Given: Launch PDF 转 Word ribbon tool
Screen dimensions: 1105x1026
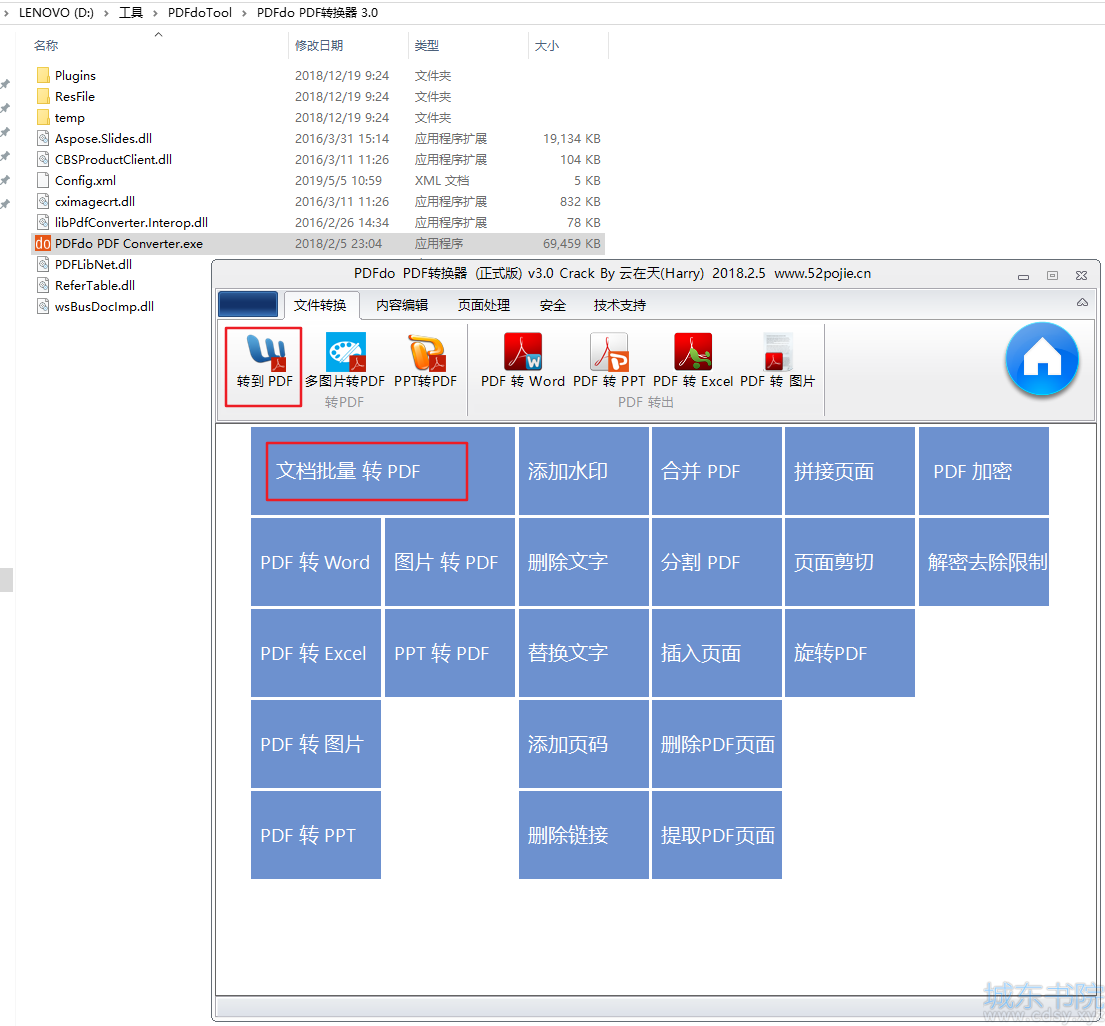Looking at the screenshot, I should (523, 360).
